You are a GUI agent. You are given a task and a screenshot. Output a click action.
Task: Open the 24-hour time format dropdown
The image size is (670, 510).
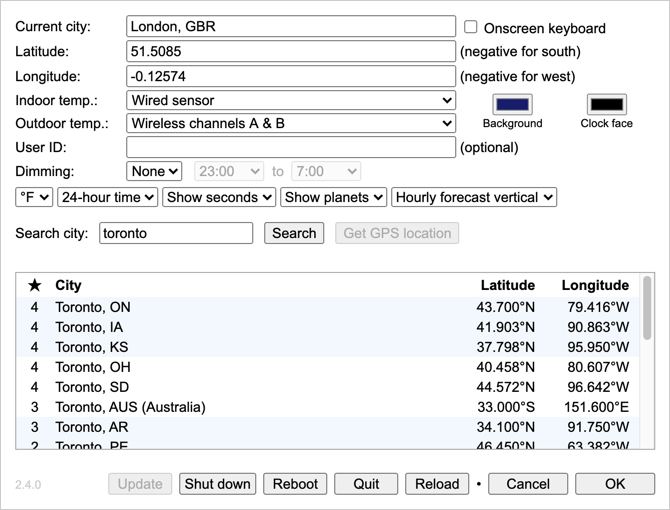pos(107,197)
